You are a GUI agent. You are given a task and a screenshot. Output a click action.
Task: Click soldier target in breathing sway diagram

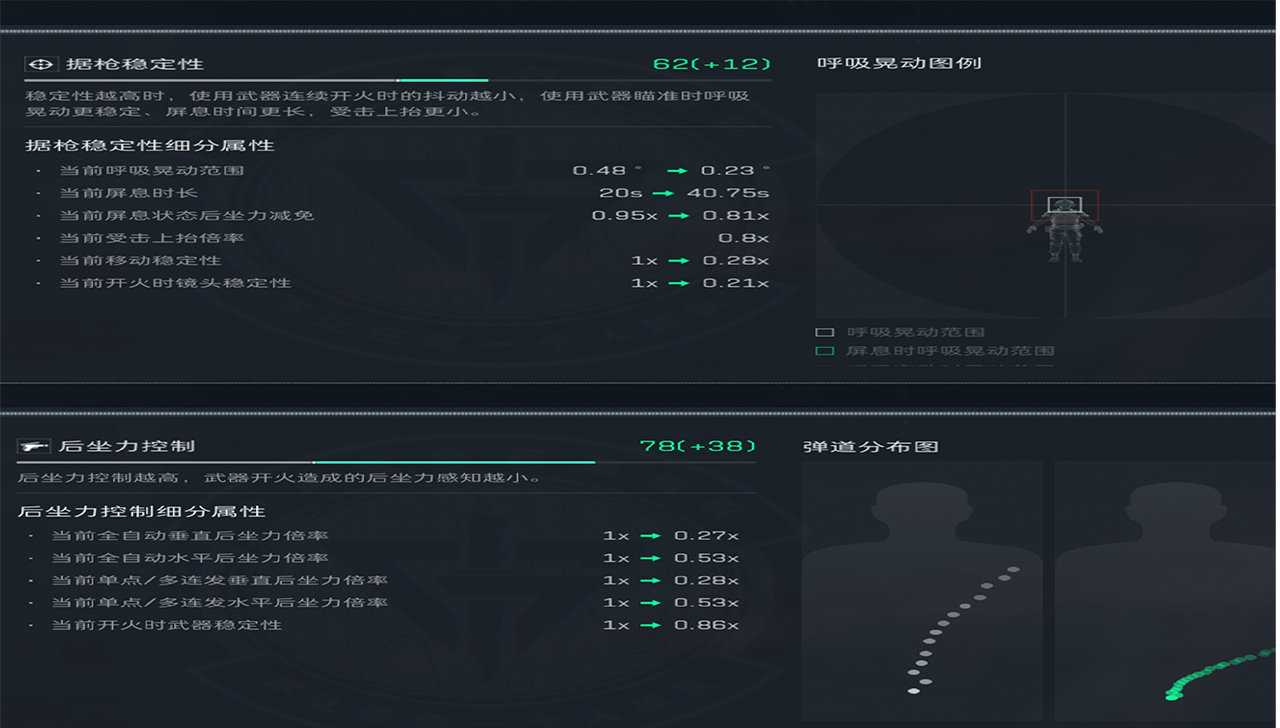[1065, 228]
